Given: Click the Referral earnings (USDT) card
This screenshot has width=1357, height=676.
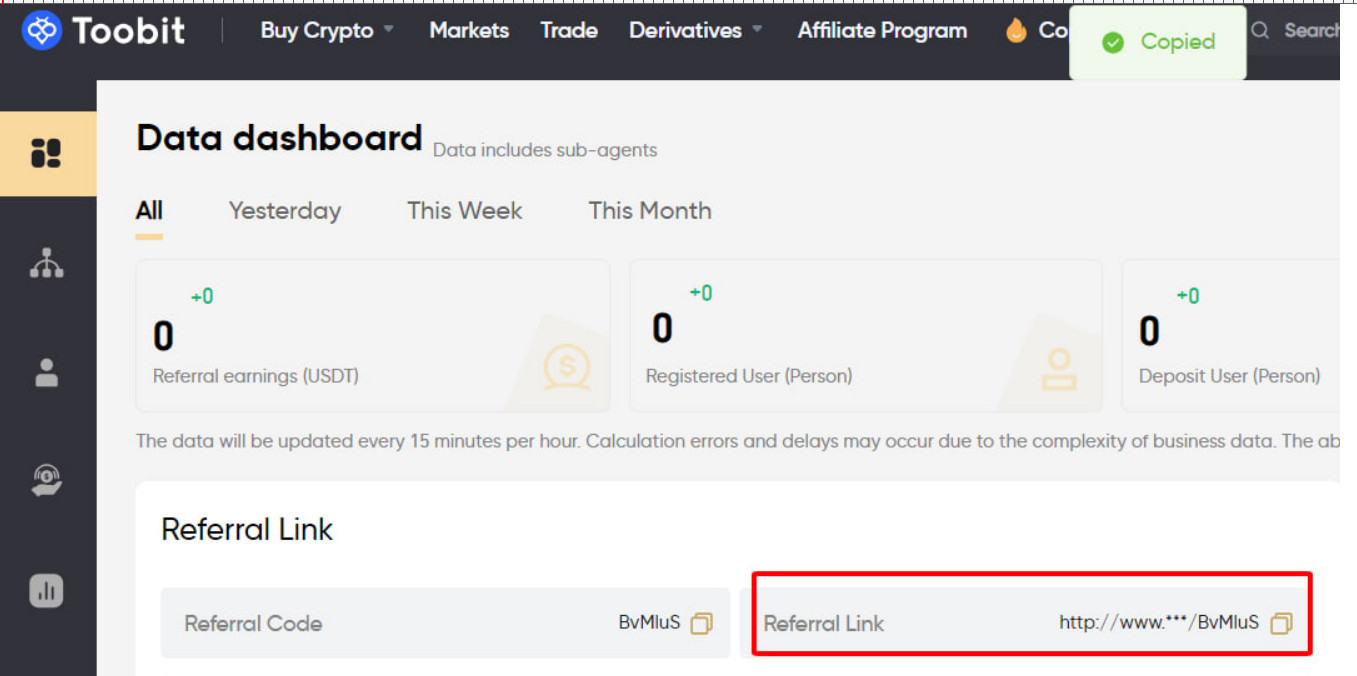Looking at the screenshot, I should 372,336.
